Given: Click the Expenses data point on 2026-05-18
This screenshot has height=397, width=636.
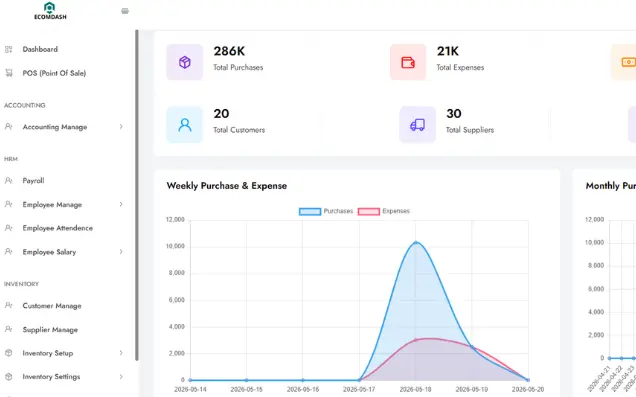Looking at the screenshot, I should click(415, 340).
